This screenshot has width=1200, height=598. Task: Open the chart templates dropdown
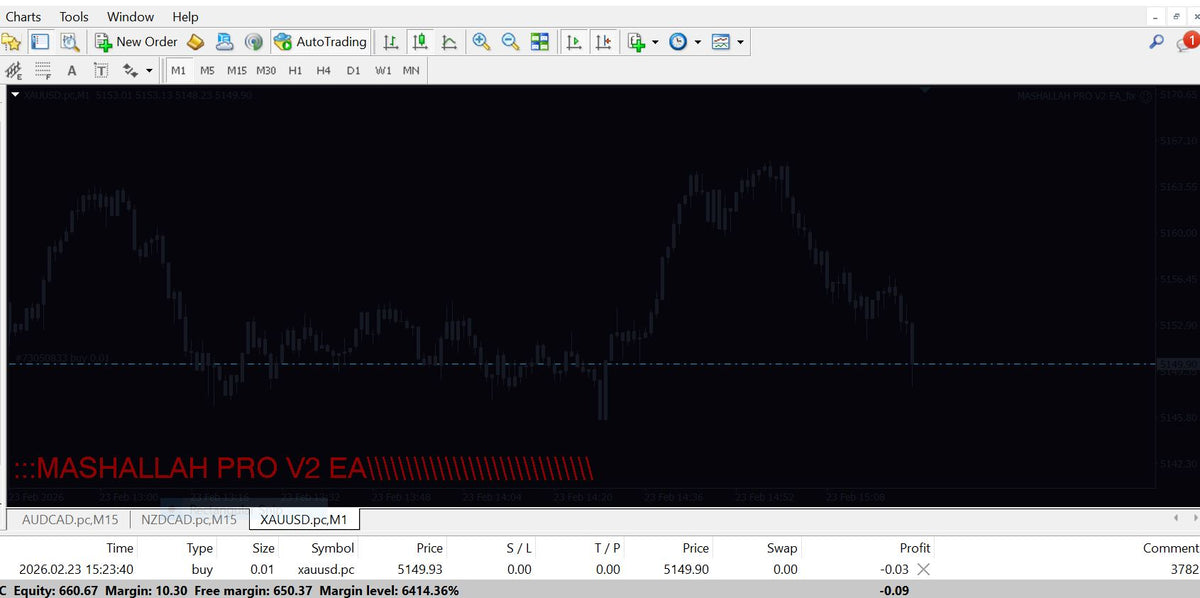[740, 42]
